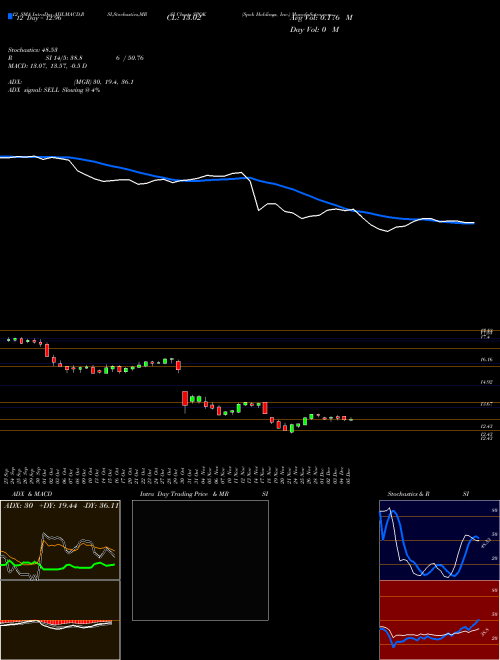
Task: Click 'Intra Day Trading Price & MR' title
Action: [184, 494]
